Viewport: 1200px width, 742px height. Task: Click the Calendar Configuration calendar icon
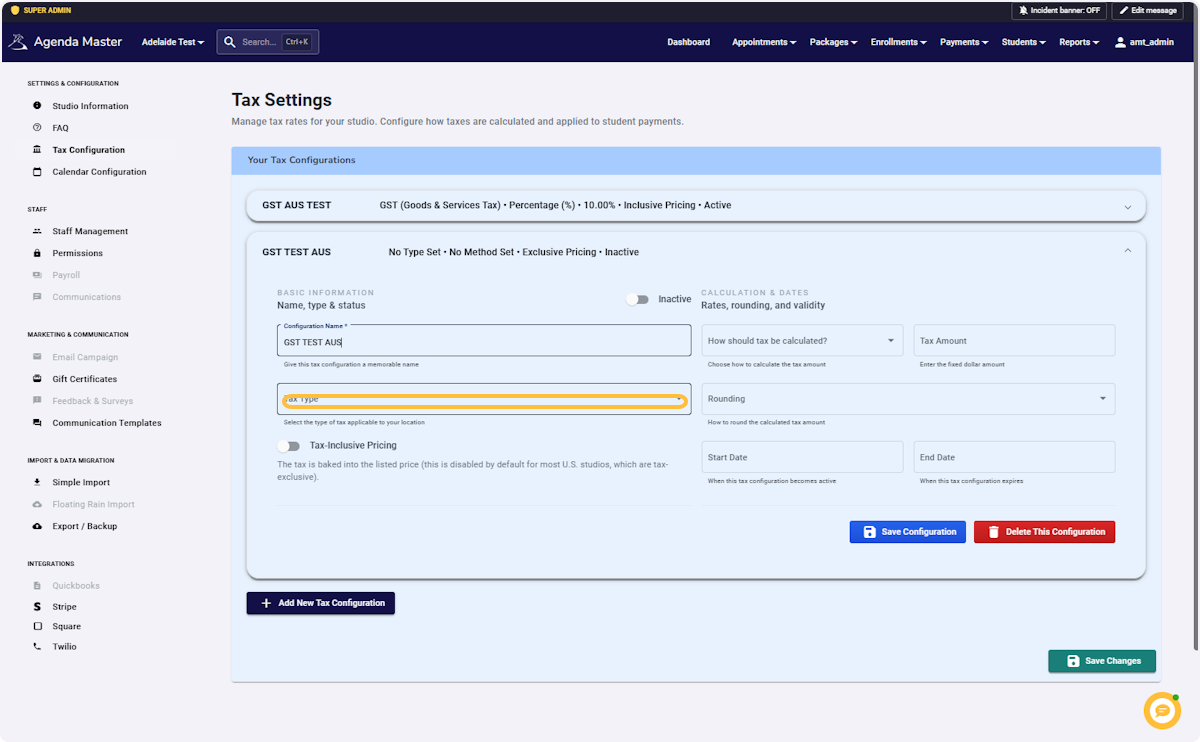click(x=37, y=172)
